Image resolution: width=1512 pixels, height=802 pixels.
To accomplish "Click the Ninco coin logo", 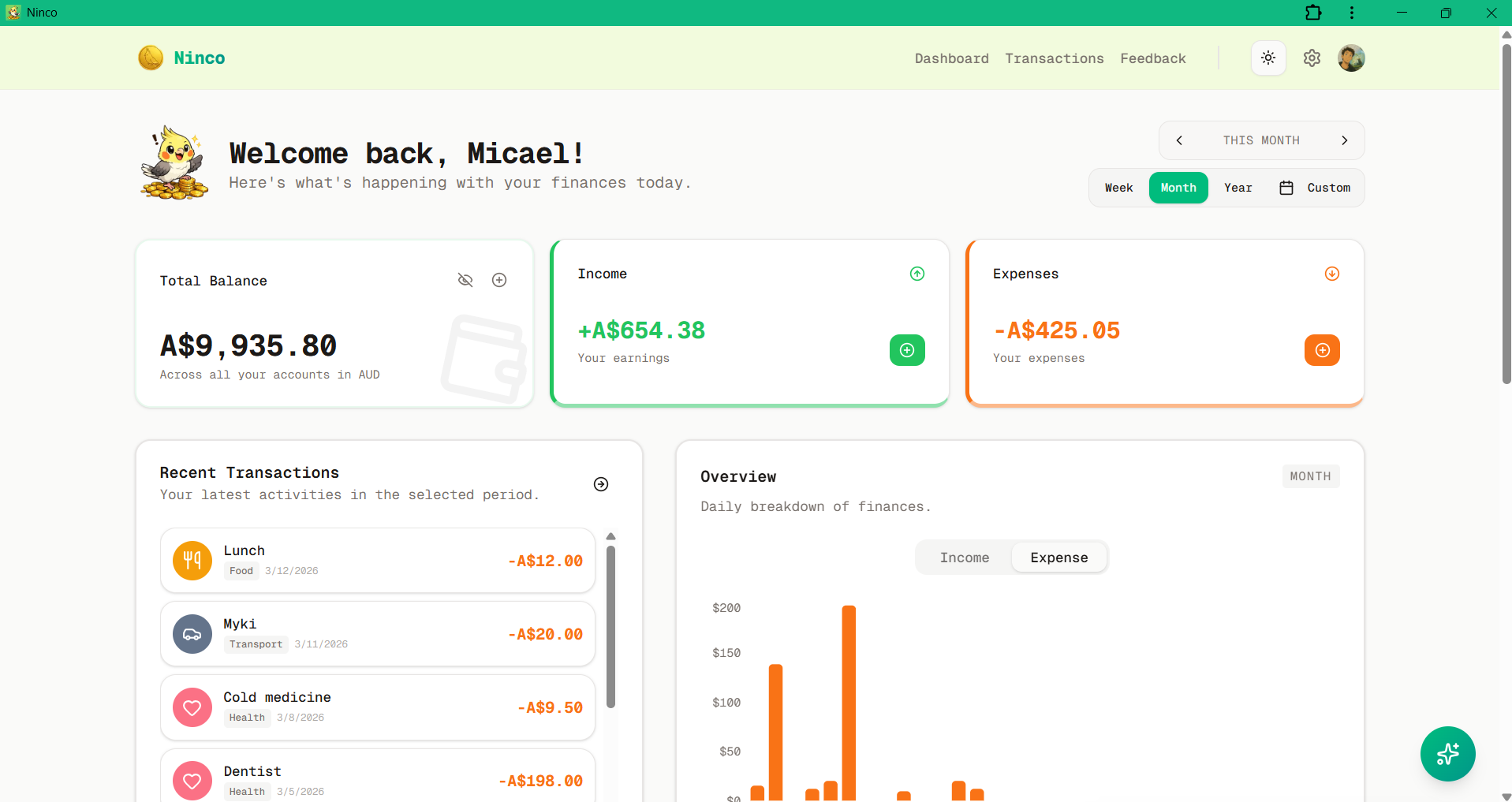I will tap(151, 58).
